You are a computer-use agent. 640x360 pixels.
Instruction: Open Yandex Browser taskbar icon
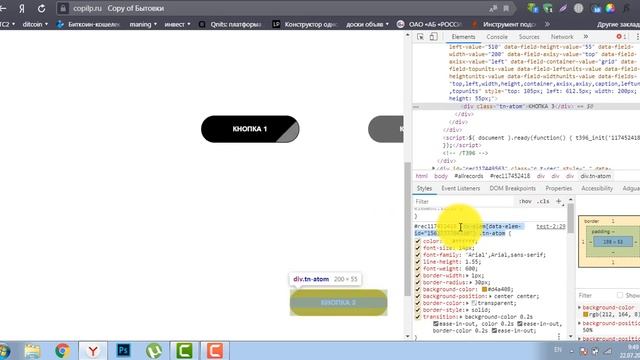[x=93, y=351]
